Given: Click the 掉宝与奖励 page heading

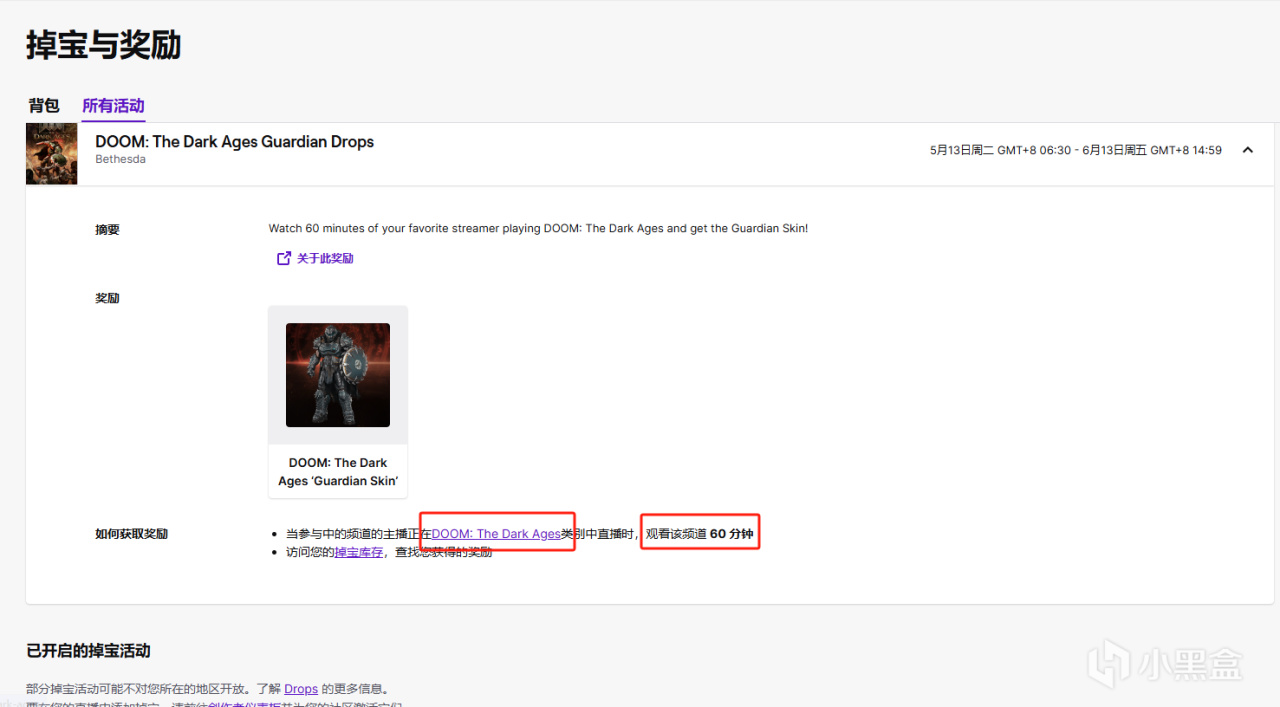Looking at the screenshot, I should tap(104, 45).
